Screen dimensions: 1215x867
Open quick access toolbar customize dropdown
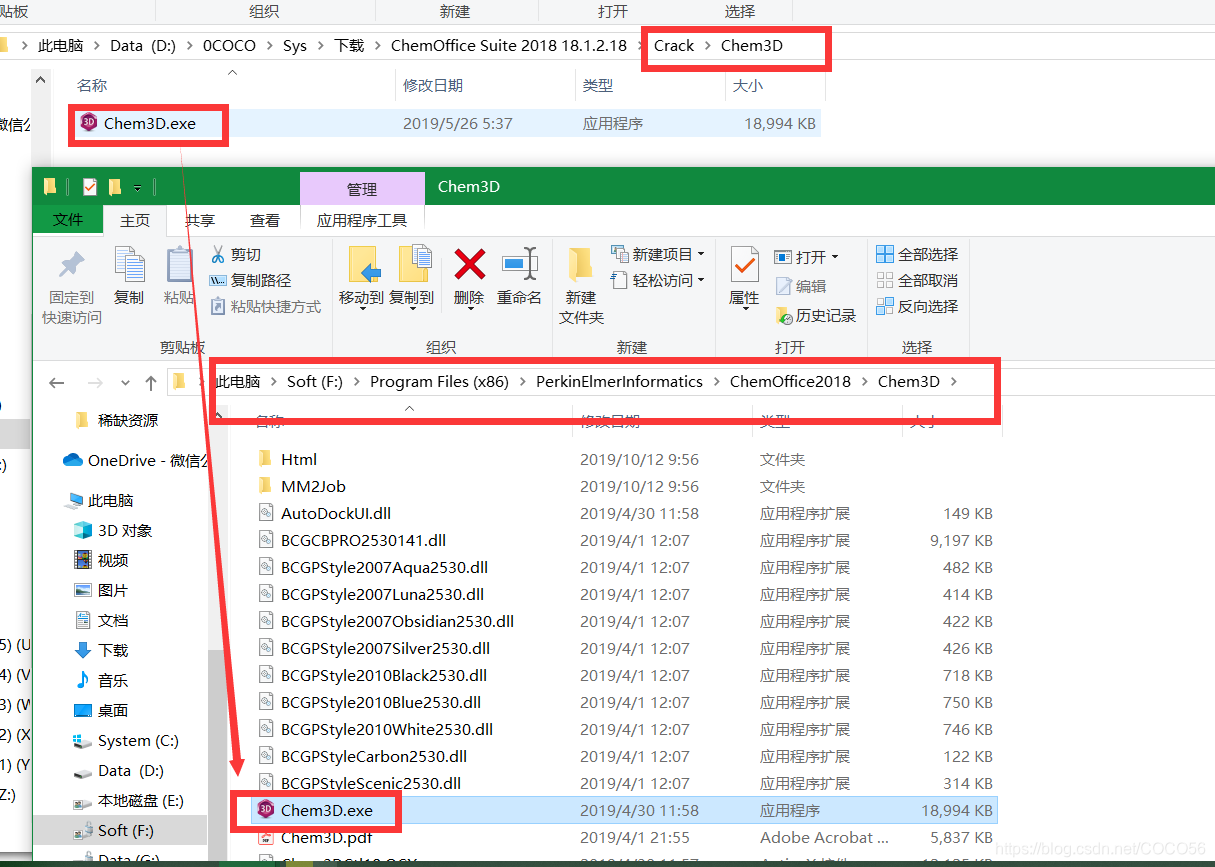pos(137,187)
